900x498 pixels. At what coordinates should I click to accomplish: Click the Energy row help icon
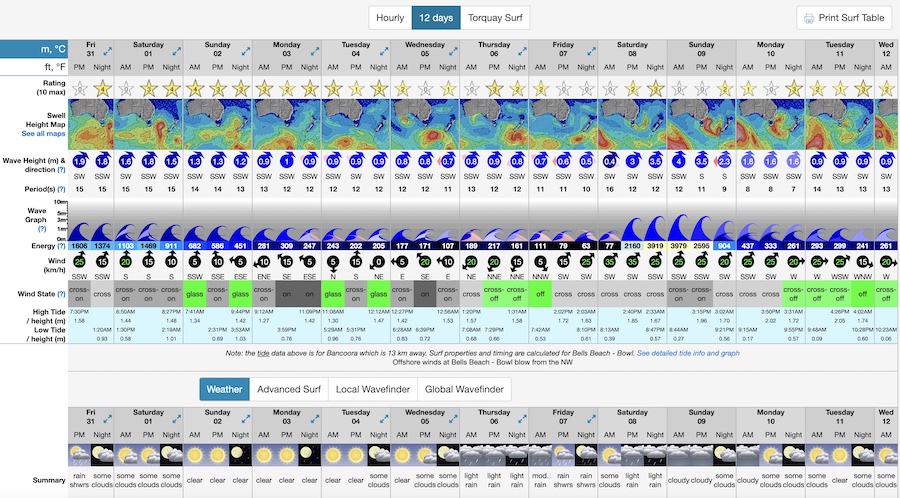point(59,245)
